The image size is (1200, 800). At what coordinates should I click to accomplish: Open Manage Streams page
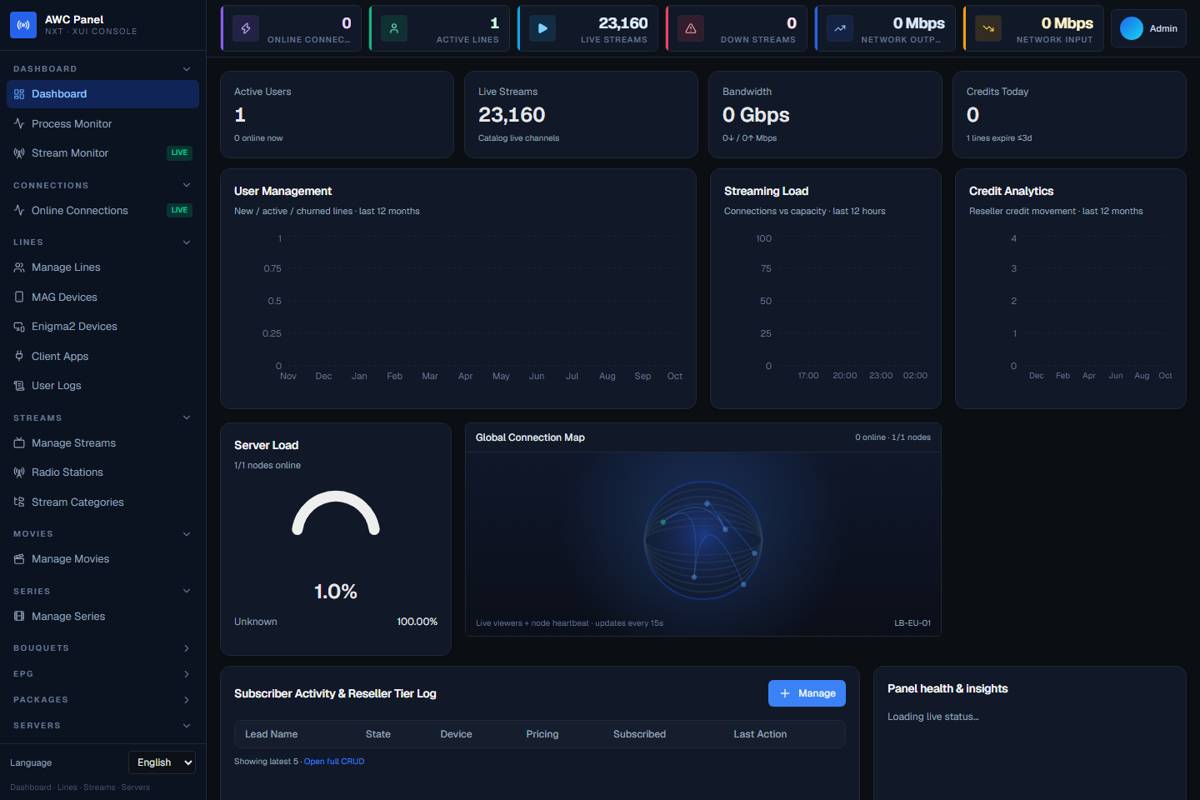pyautogui.click(x=103, y=443)
